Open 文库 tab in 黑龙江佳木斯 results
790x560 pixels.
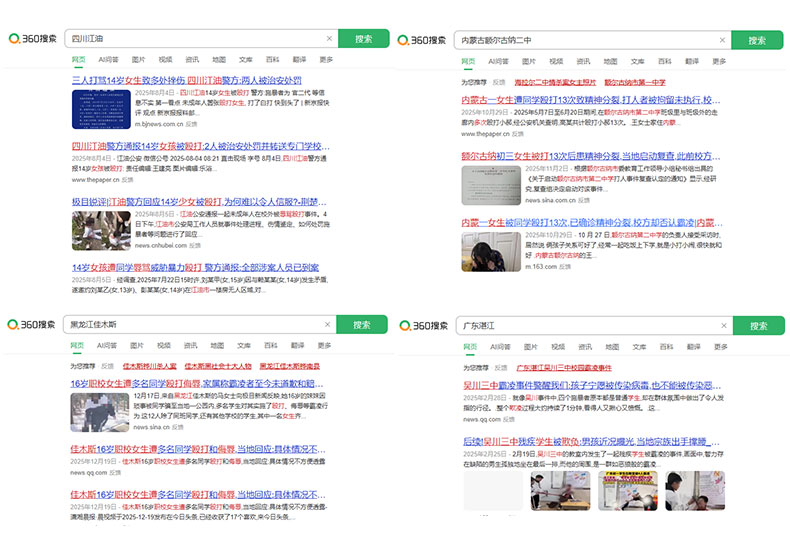[x=244, y=345]
